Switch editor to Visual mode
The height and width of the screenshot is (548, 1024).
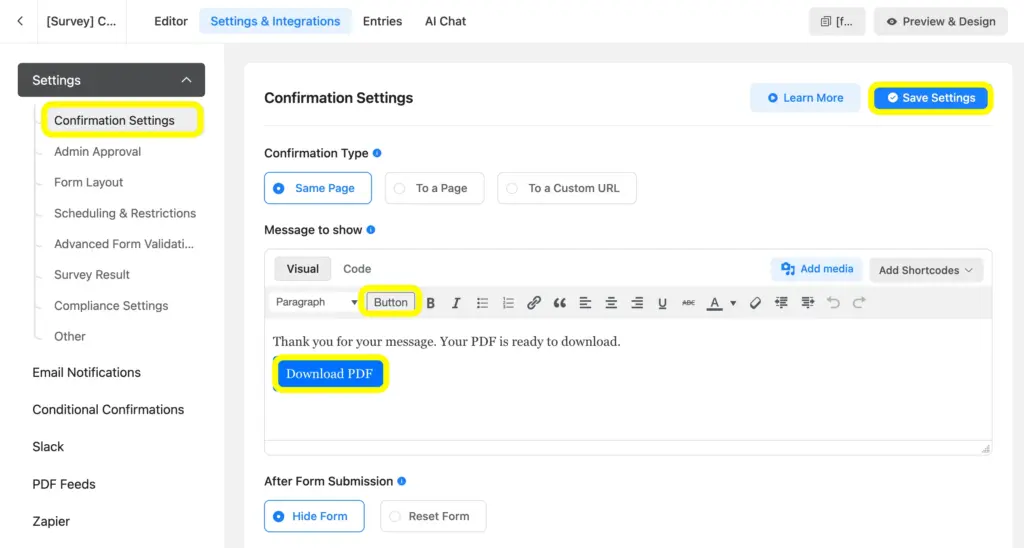coord(302,269)
